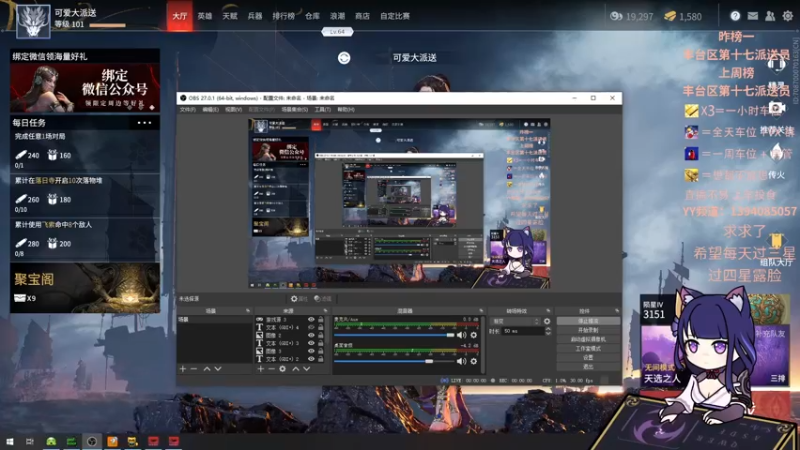Open the friends icon in game header
This screenshot has height=450, width=800.
[770, 16]
